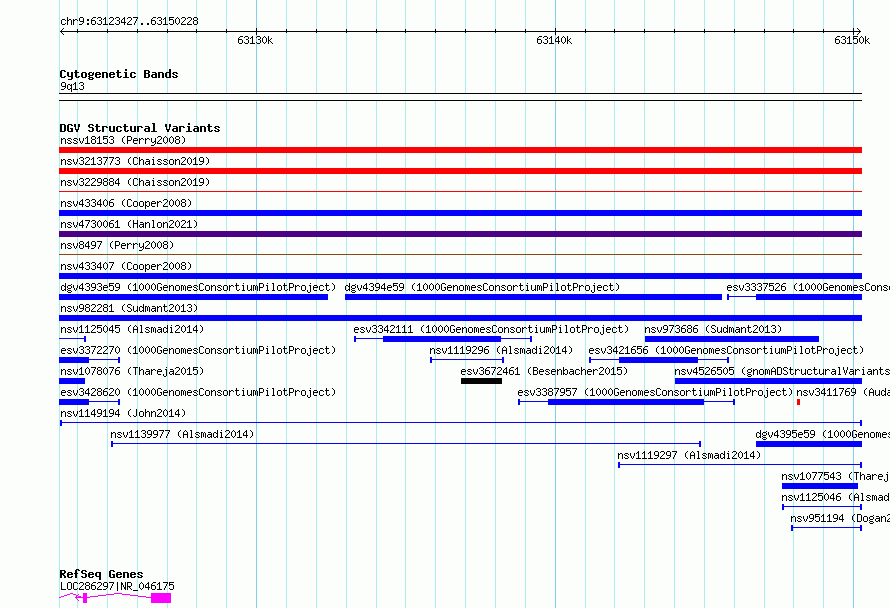Click the nssv18153 (Perry2008) variant label
Image resolution: width=890 pixels, height=608 pixels.
pos(123,140)
